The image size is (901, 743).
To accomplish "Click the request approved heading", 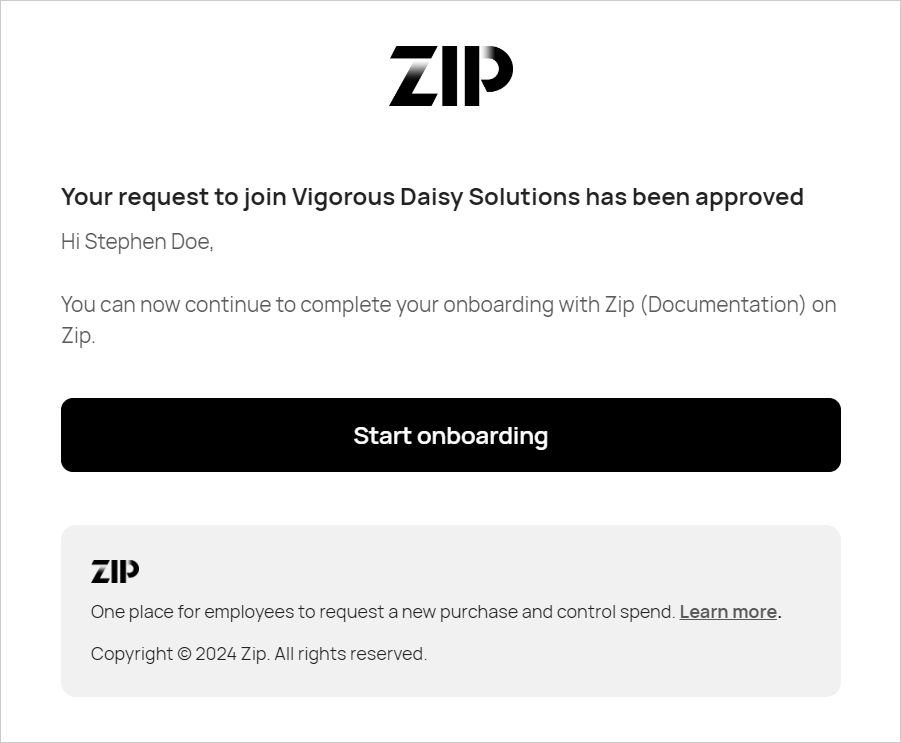I will 432,197.
